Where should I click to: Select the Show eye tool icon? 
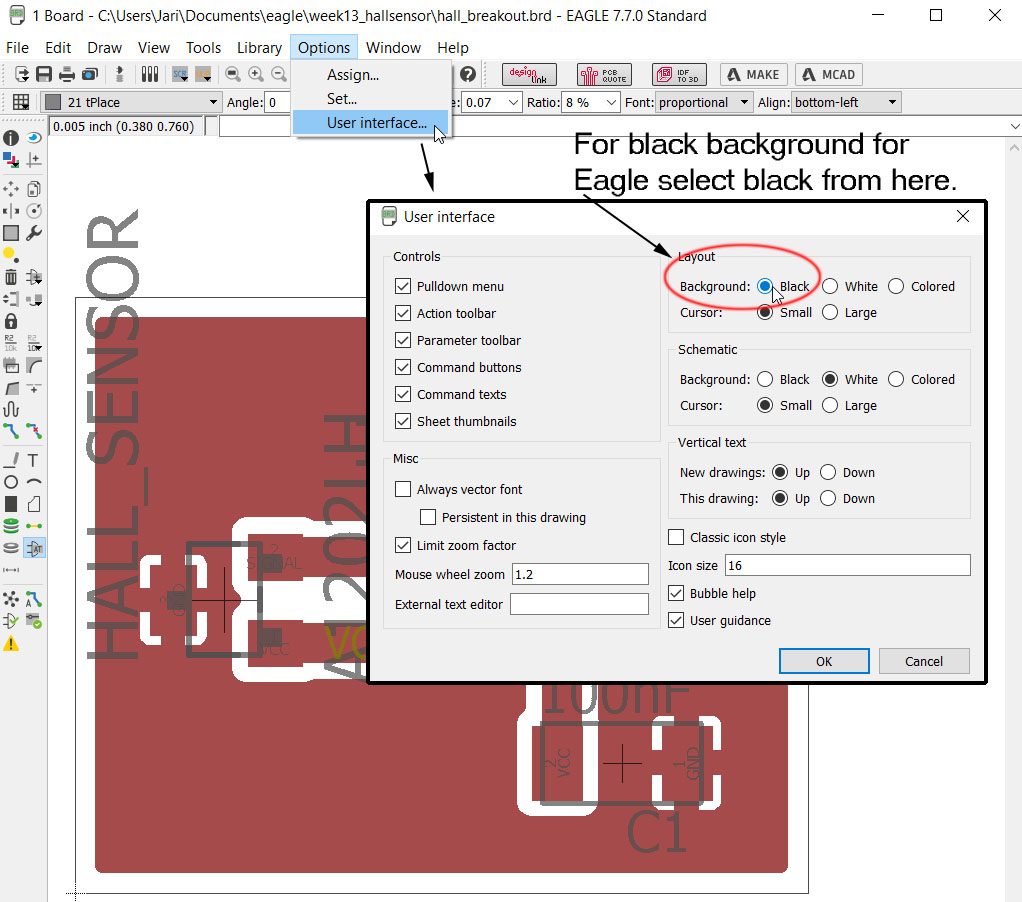tap(34, 138)
